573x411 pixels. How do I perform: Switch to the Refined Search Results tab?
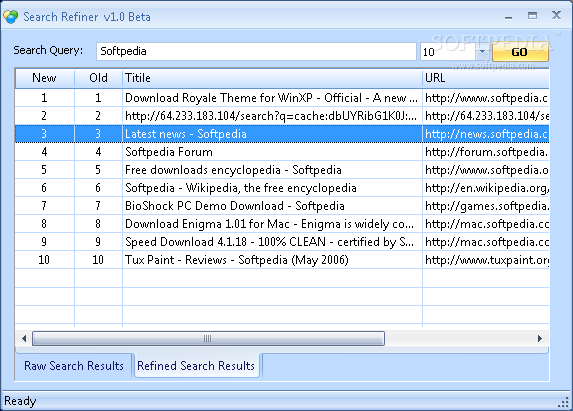click(x=196, y=366)
